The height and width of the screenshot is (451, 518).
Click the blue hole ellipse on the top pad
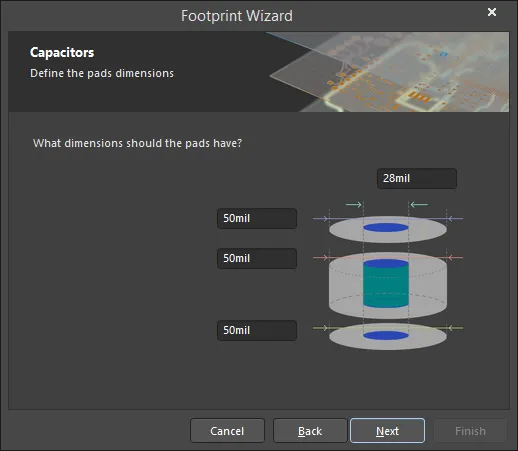coord(386,228)
